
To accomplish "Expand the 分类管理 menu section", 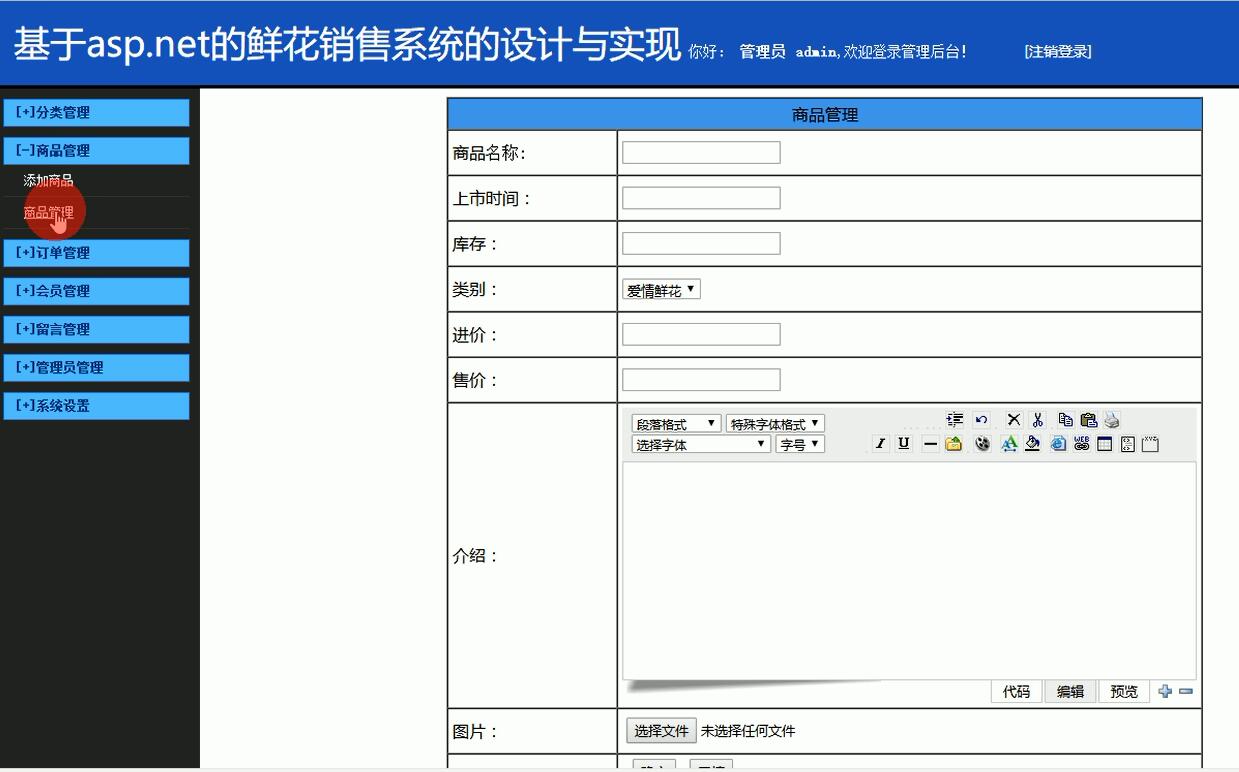I will point(96,113).
